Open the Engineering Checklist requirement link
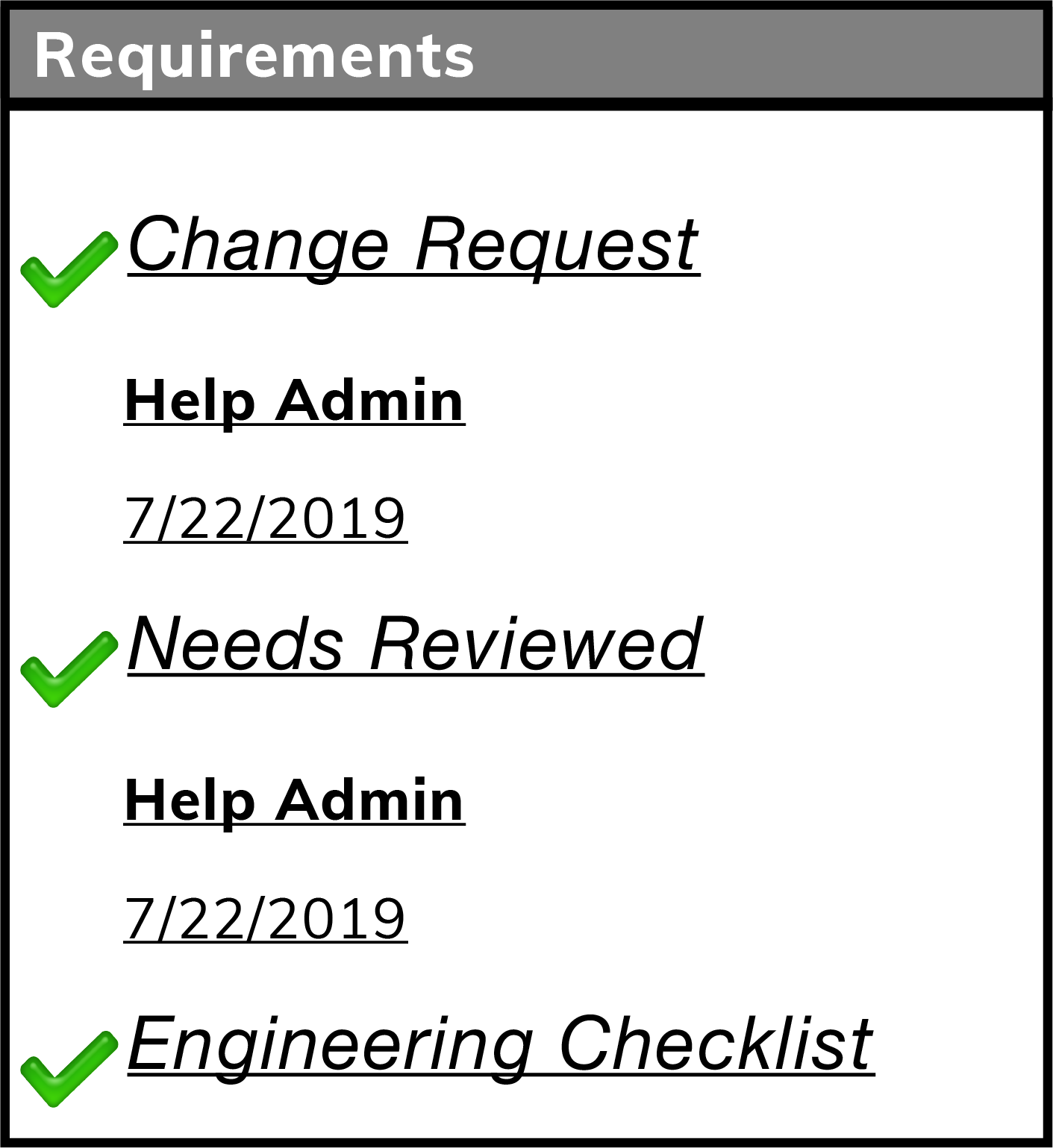Viewport: 1053px width, 1148px height. pyautogui.click(x=501, y=1044)
